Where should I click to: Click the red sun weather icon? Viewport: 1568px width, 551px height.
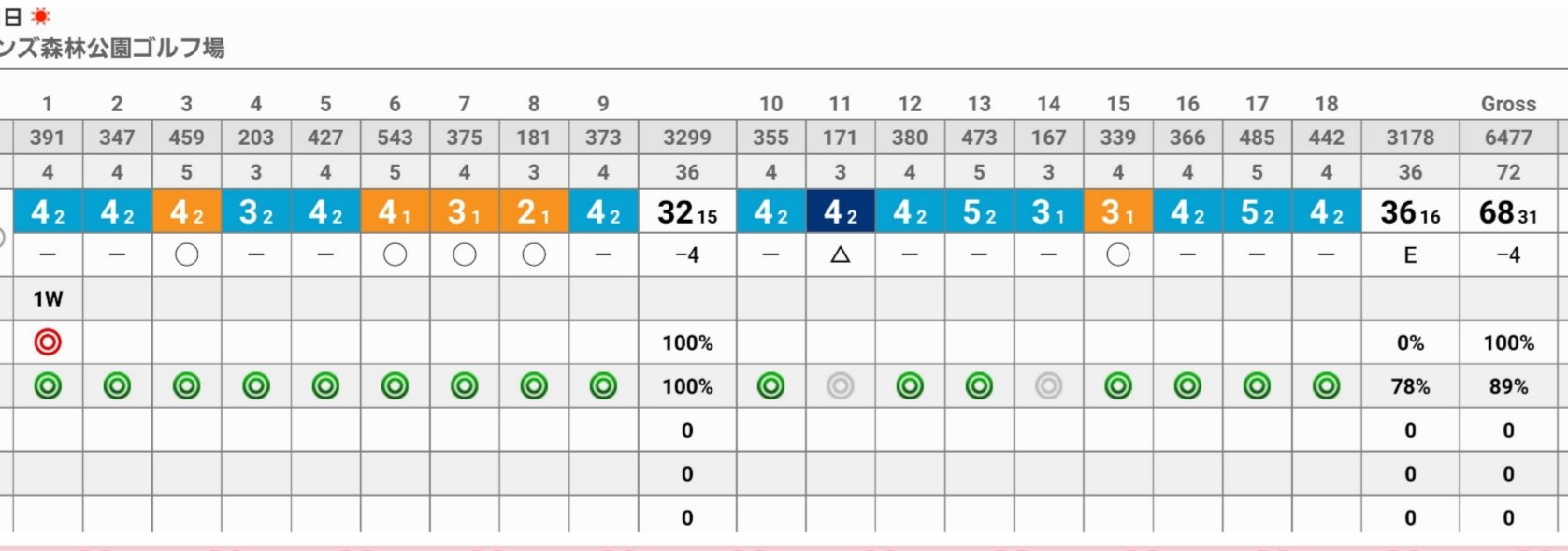point(40,16)
